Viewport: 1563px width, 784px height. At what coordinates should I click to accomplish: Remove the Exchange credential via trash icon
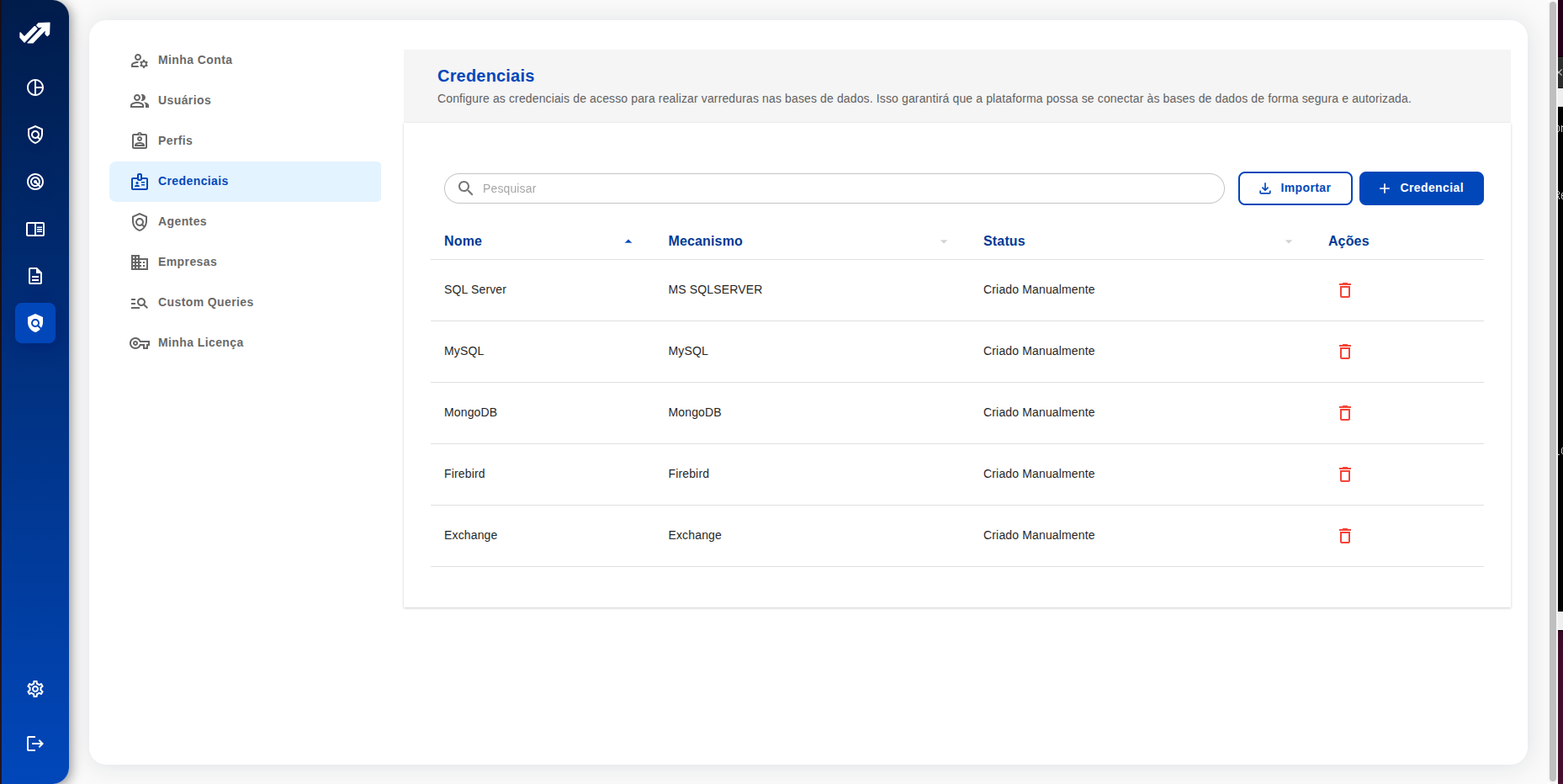pyautogui.click(x=1344, y=536)
